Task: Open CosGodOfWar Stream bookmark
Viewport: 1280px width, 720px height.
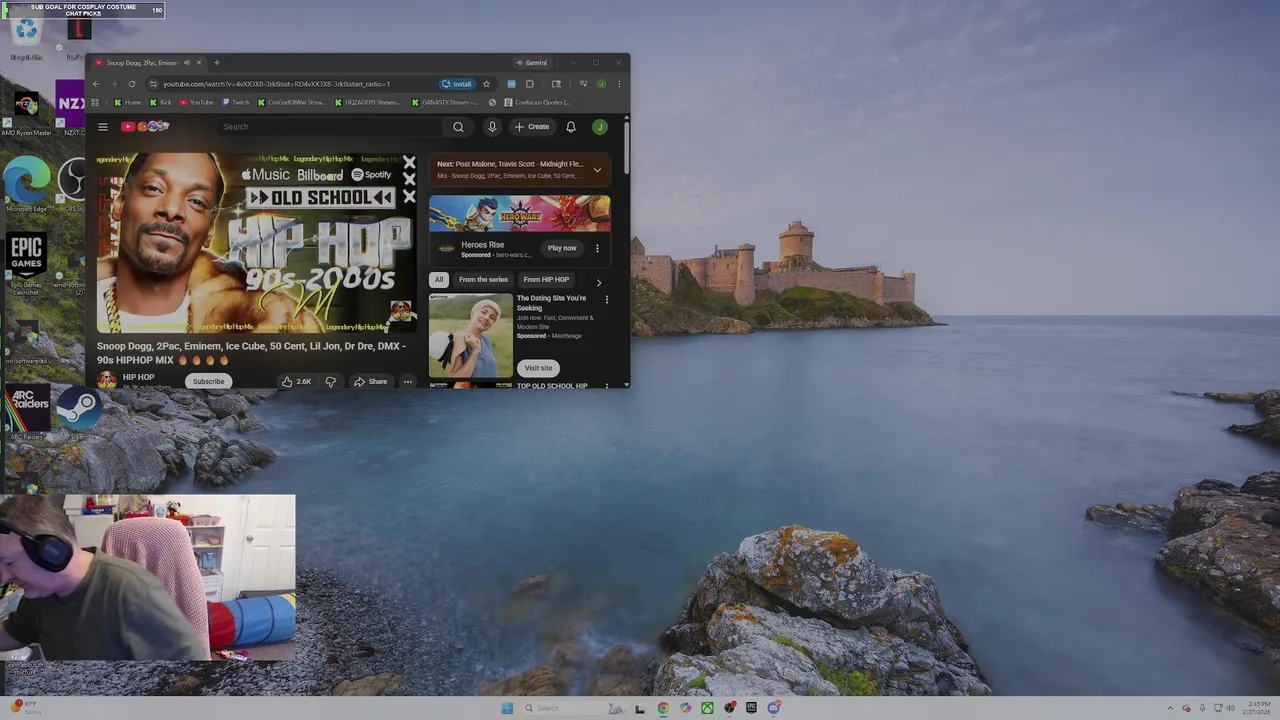Action: 292,102
